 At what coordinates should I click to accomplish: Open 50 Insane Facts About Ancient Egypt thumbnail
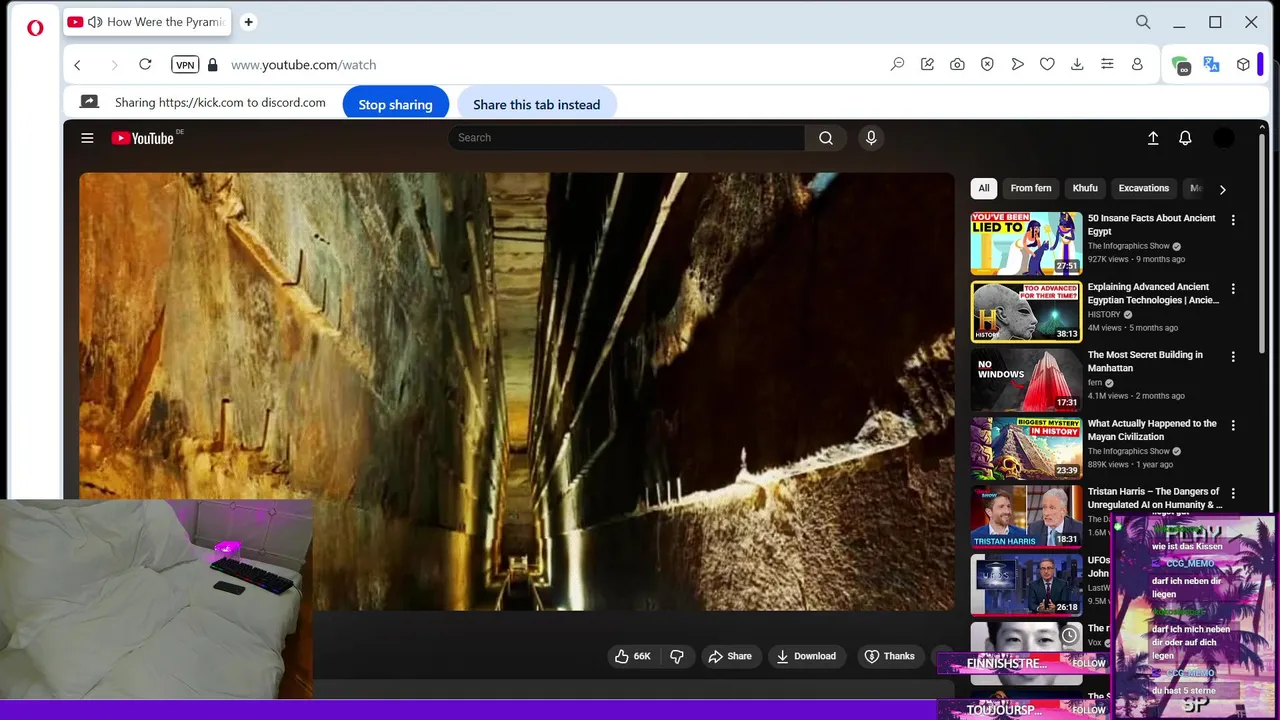[1026, 243]
